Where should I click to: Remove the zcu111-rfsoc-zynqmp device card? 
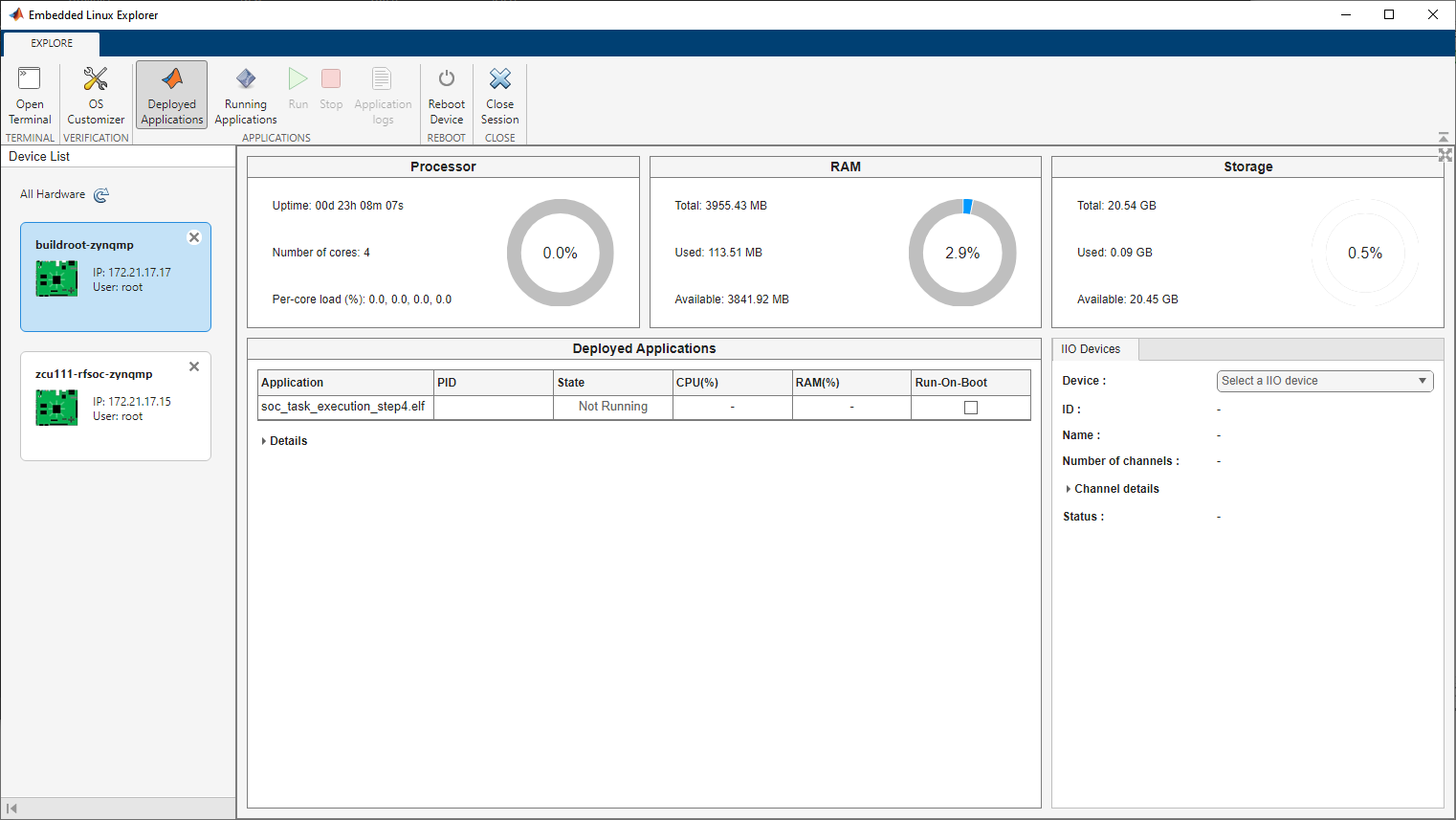pos(194,366)
